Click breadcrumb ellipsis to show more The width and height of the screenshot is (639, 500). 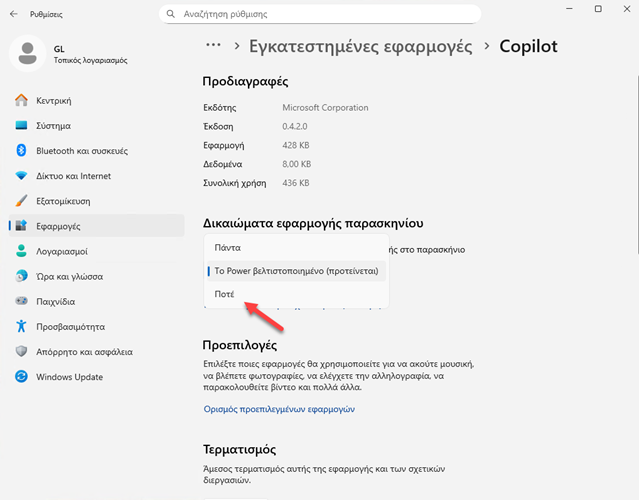click(212, 46)
